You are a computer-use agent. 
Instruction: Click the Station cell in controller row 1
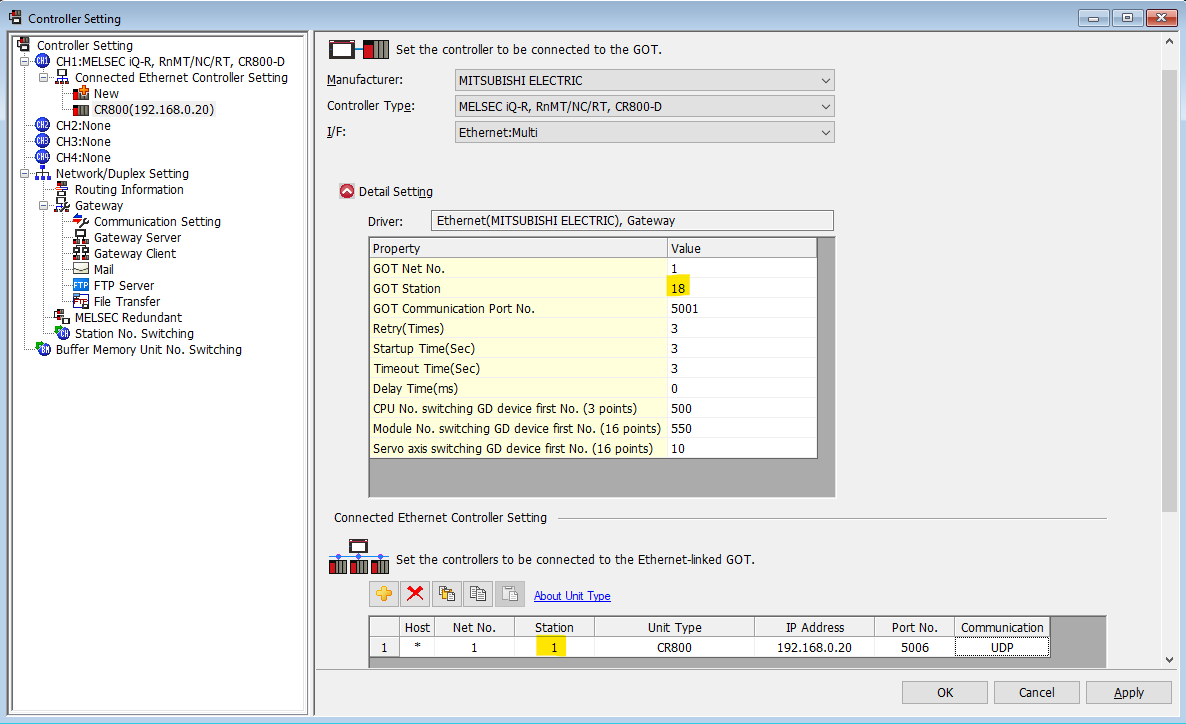(554, 648)
